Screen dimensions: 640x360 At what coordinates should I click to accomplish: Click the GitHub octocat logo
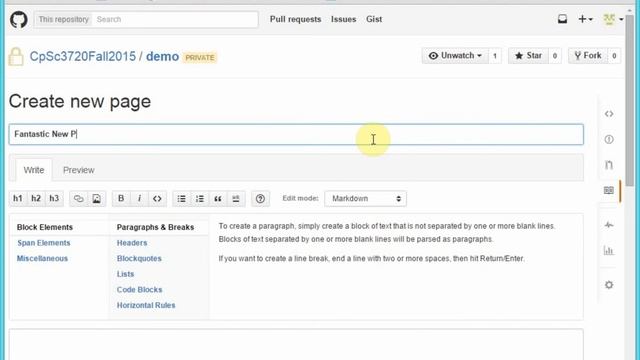point(19,20)
